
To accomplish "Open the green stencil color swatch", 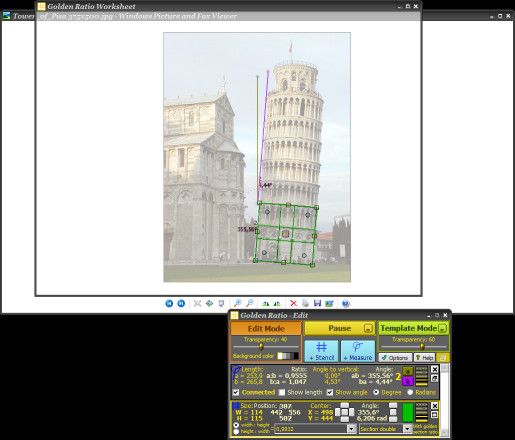I will point(408,412).
